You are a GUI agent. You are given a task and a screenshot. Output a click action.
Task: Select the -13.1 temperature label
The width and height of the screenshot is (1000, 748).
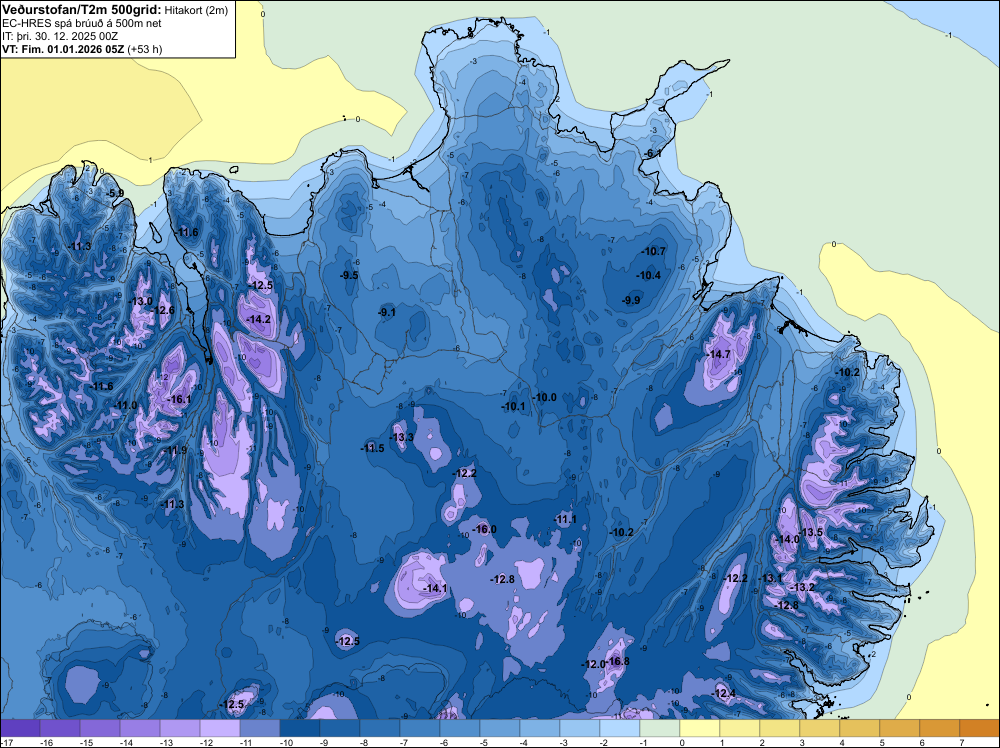770,578
